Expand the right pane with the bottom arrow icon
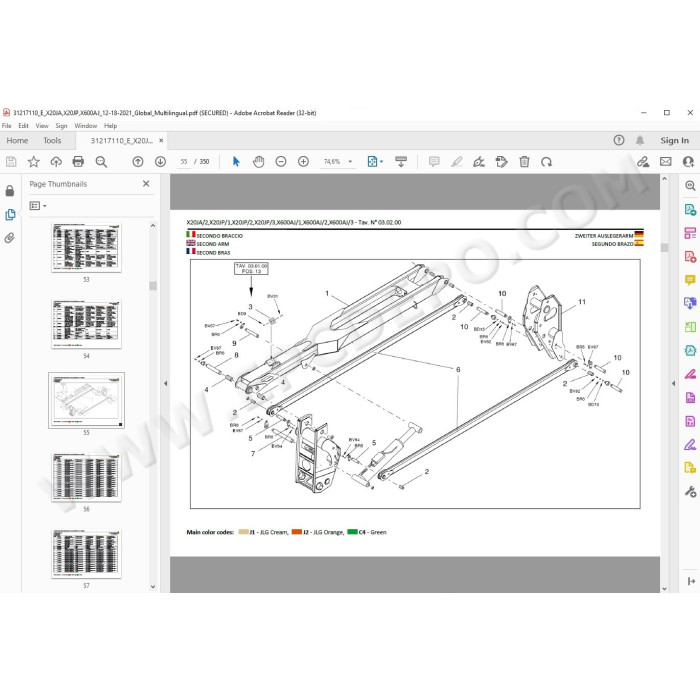 [691, 581]
